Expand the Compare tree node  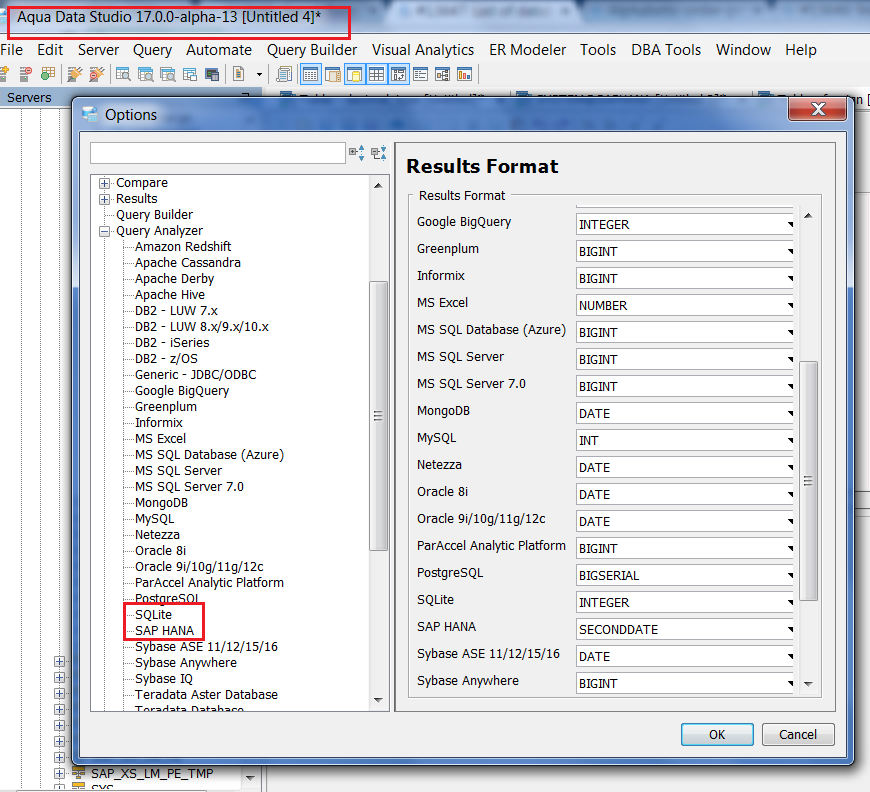coord(104,183)
